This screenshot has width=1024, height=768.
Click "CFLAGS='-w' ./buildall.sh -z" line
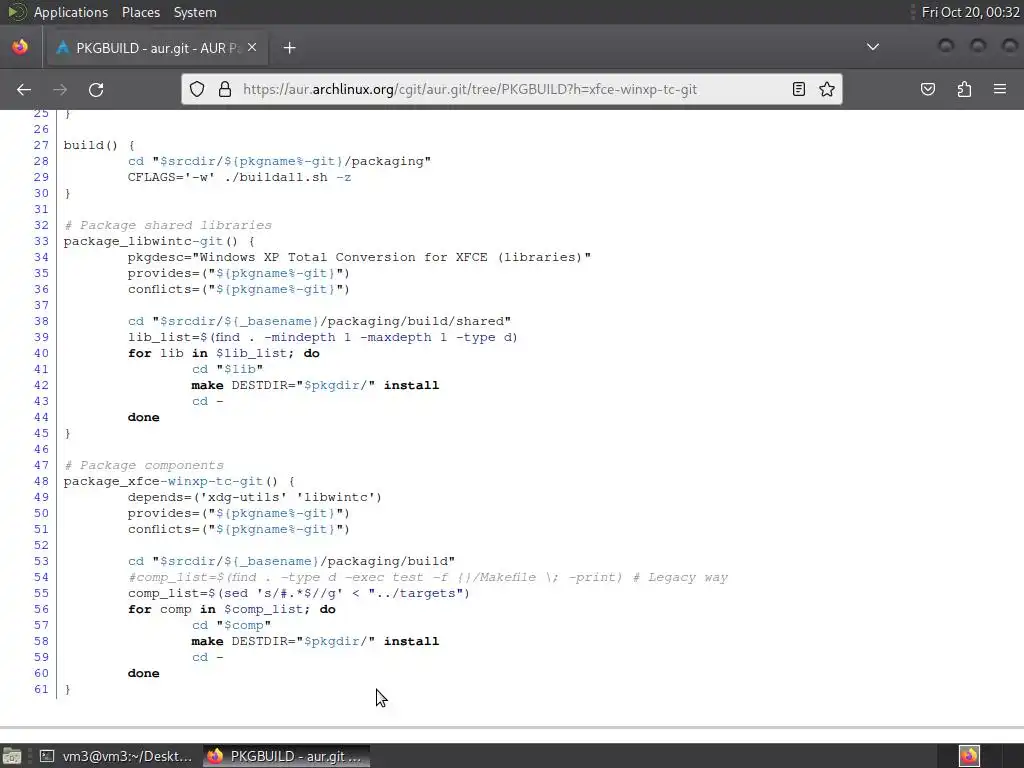tap(240, 177)
